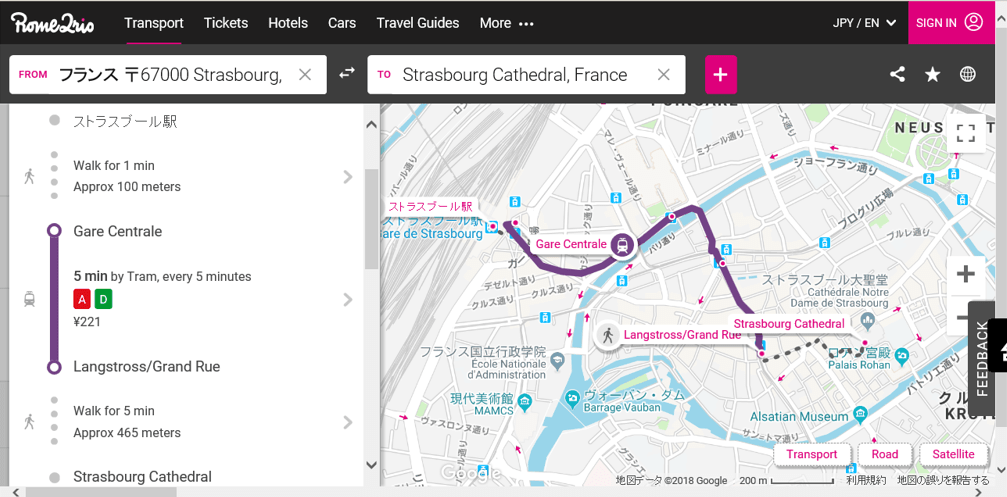Open the Travel Guides tab
Screen dimensions: 1007x497
pyautogui.click(x=418, y=23)
